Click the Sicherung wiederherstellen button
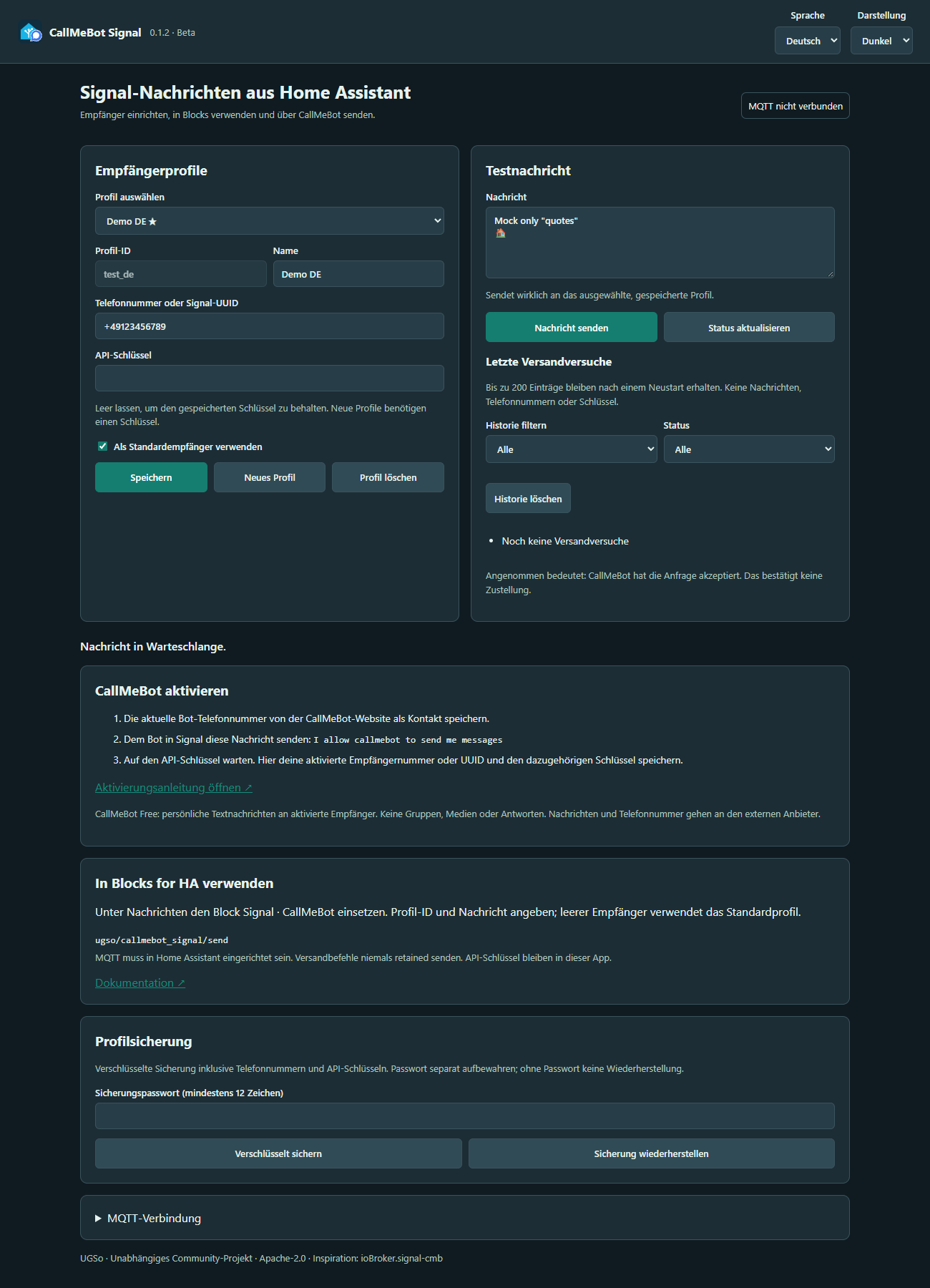This screenshot has width=930, height=1288. 651,1153
